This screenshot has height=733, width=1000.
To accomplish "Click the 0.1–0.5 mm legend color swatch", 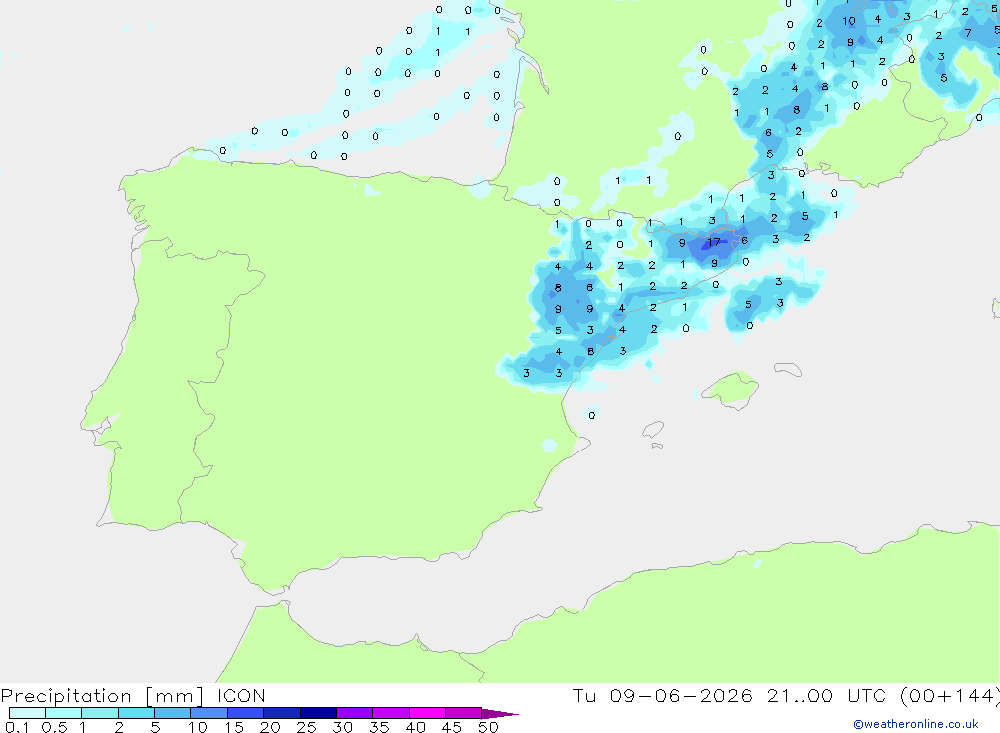I will pyautogui.click(x=27, y=713).
